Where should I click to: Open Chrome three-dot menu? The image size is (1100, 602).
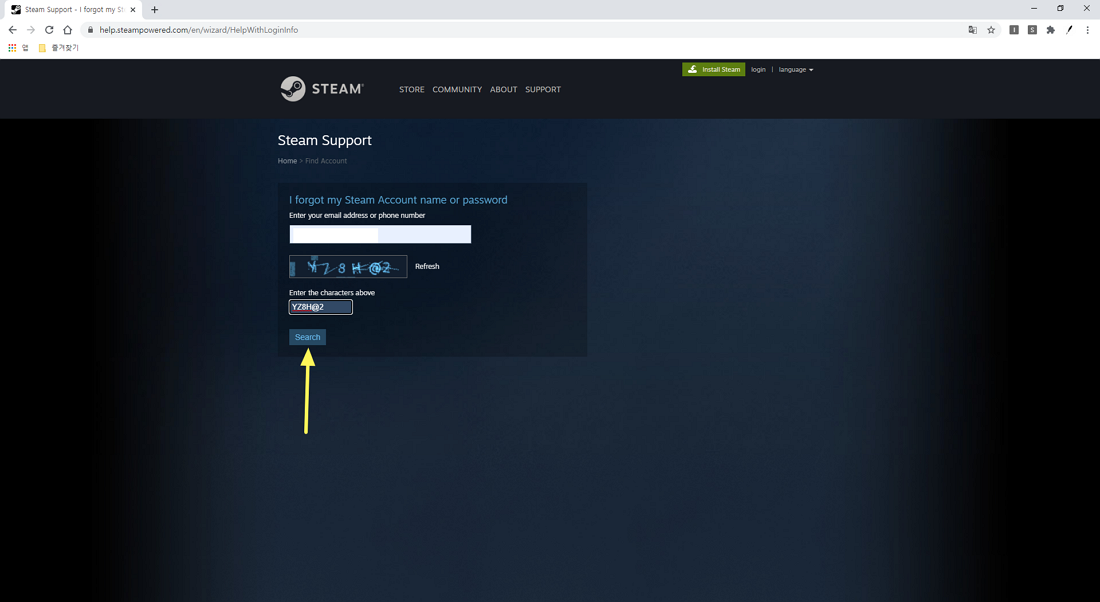click(1087, 29)
